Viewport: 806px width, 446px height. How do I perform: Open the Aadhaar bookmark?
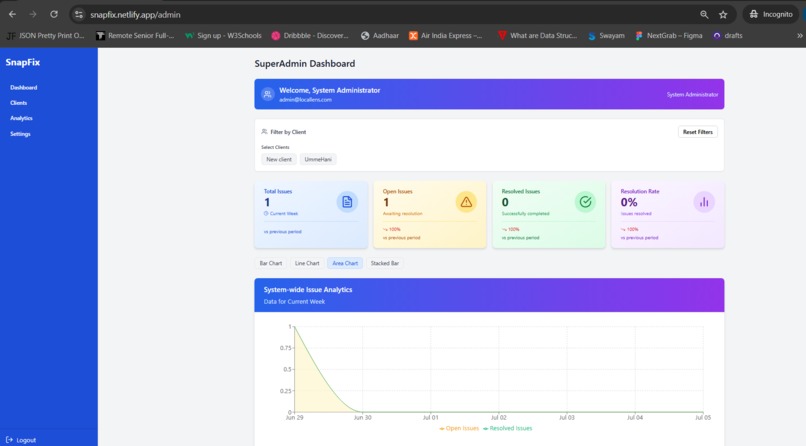[x=380, y=35]
